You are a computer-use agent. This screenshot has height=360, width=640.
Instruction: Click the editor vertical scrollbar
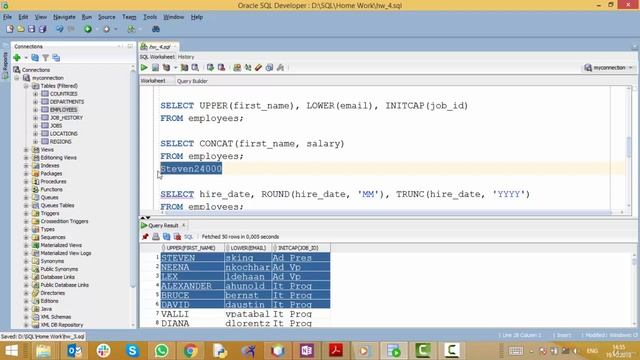[x=629, y=147]
